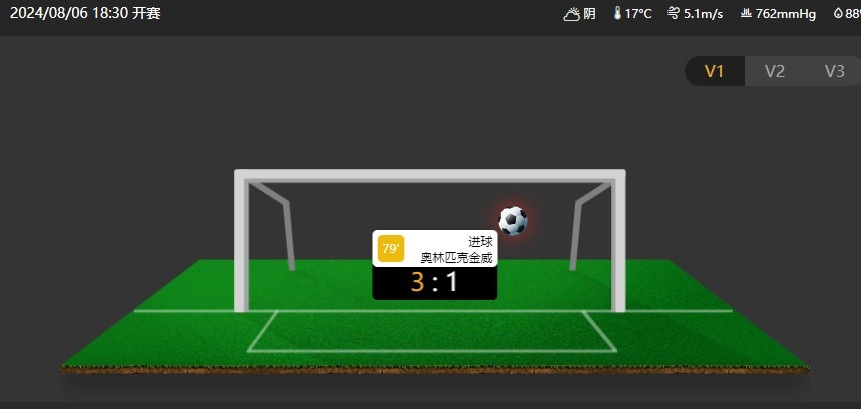The height and width of the screenshot is (409, 861).
Task: Click the thermometer temperature icon
Action: (x=618, y=13)
